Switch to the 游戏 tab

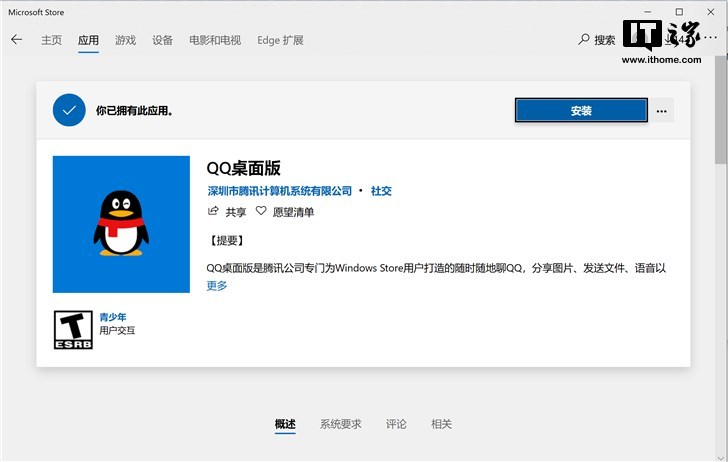tap(125, 40)
